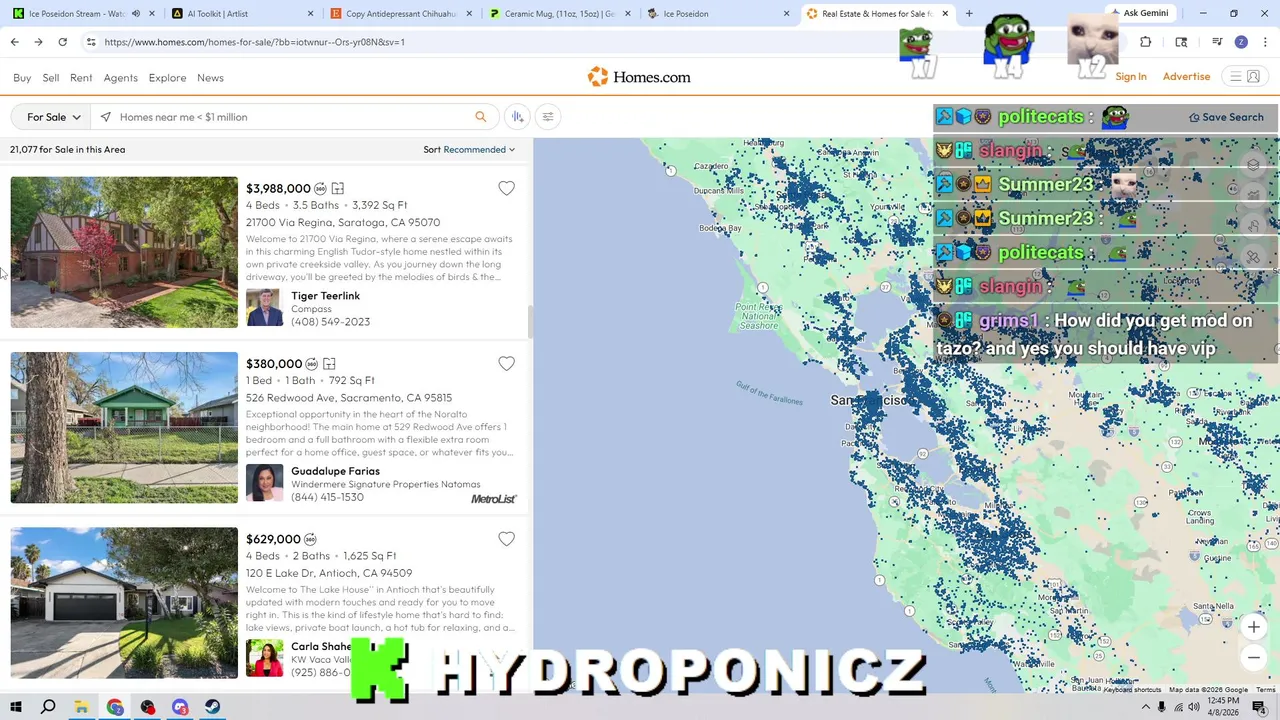This screenshot has height=720, width=1280.
Task: Close the Real Estate & Homes tab
Action: tap(943, 13)
